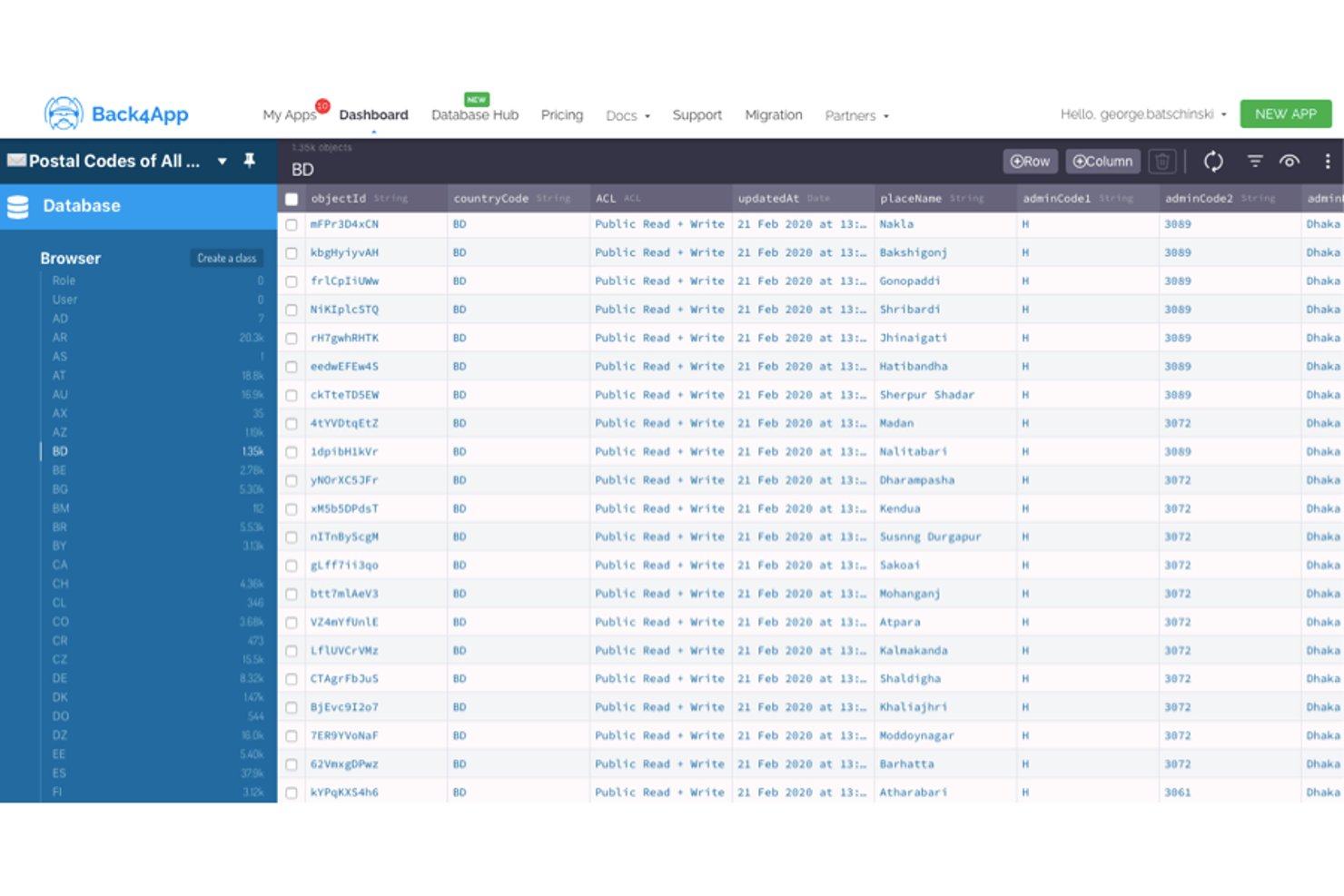This screenshot has height=896, width=1344.
Task: Click Create a class button
Action: coord(227,259)
